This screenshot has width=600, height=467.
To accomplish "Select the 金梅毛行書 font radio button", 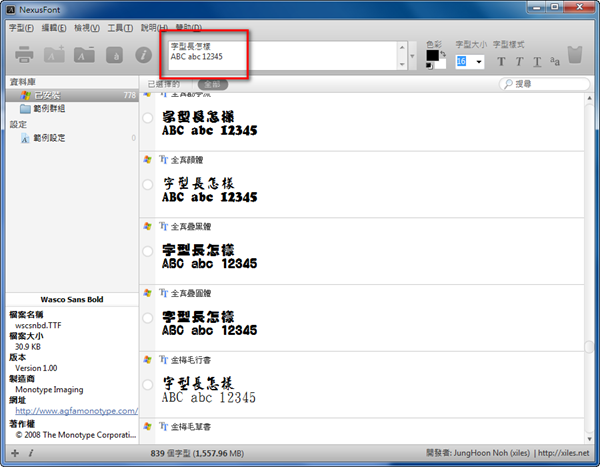I will [147, 384].
